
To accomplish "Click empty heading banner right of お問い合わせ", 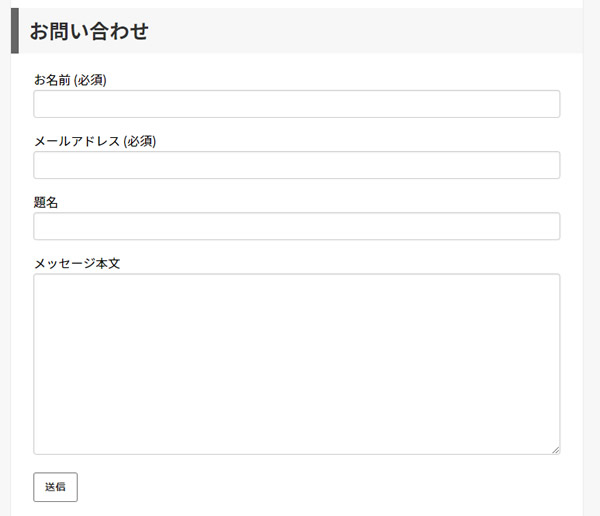I will coord(380,31).
